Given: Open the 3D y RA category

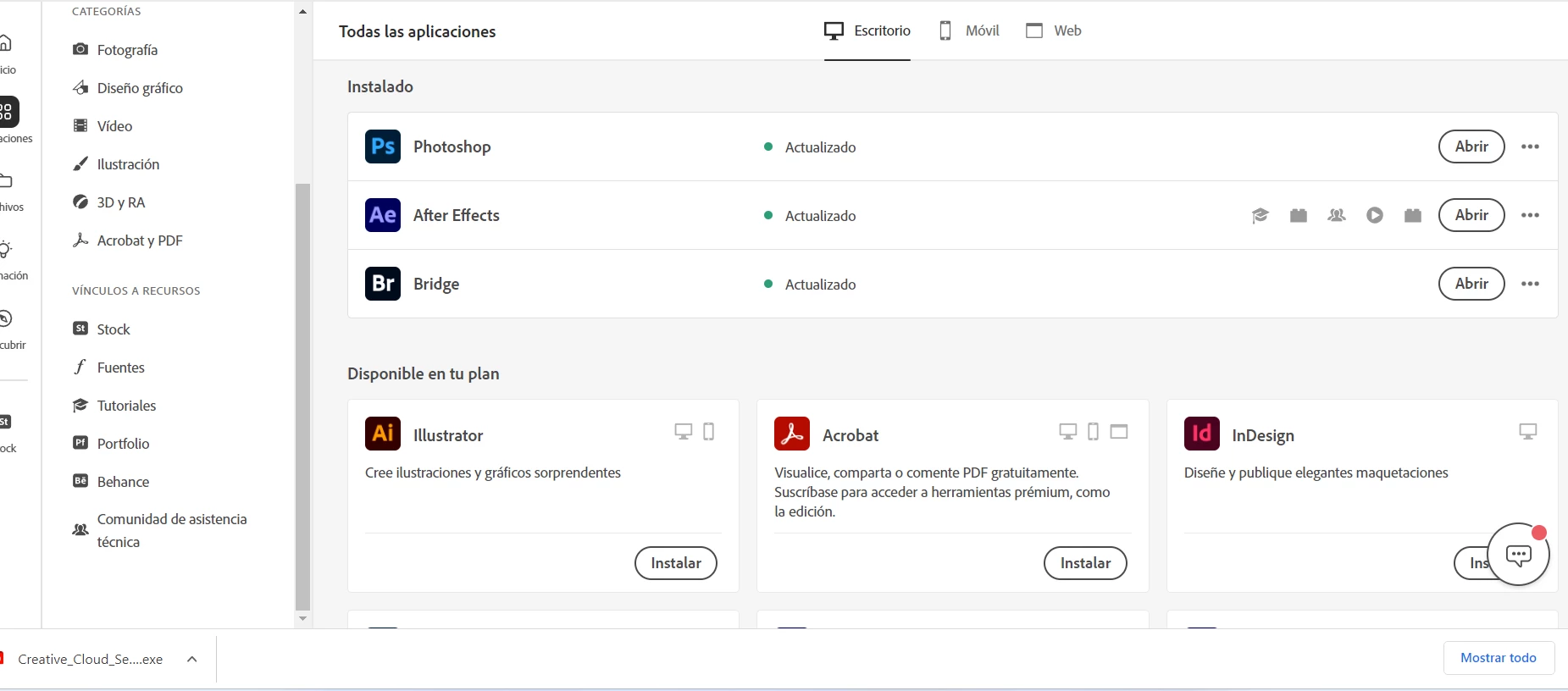Looking at the screenshot, I should (x=109, y=202).
